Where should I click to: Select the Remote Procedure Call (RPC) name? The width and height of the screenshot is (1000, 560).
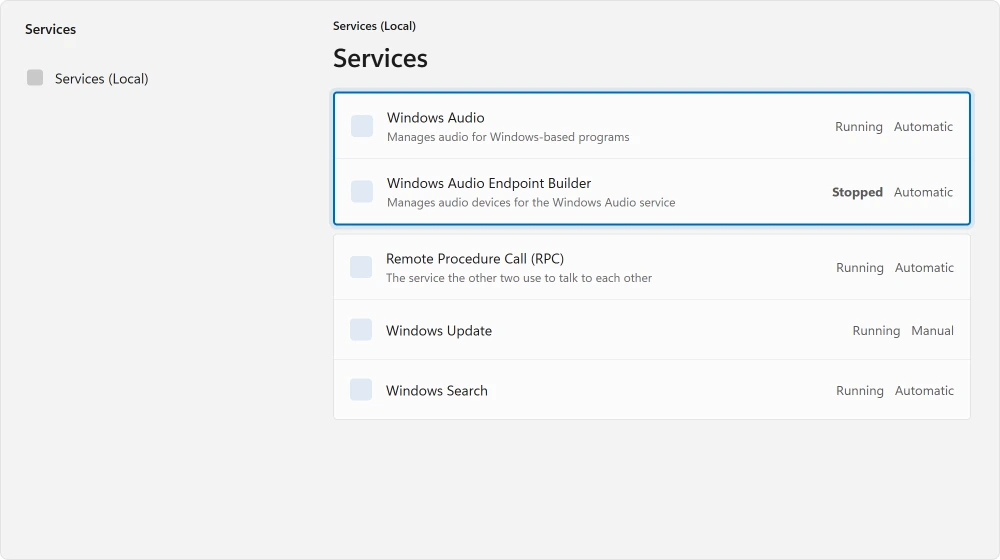click(x=475, y=258)
